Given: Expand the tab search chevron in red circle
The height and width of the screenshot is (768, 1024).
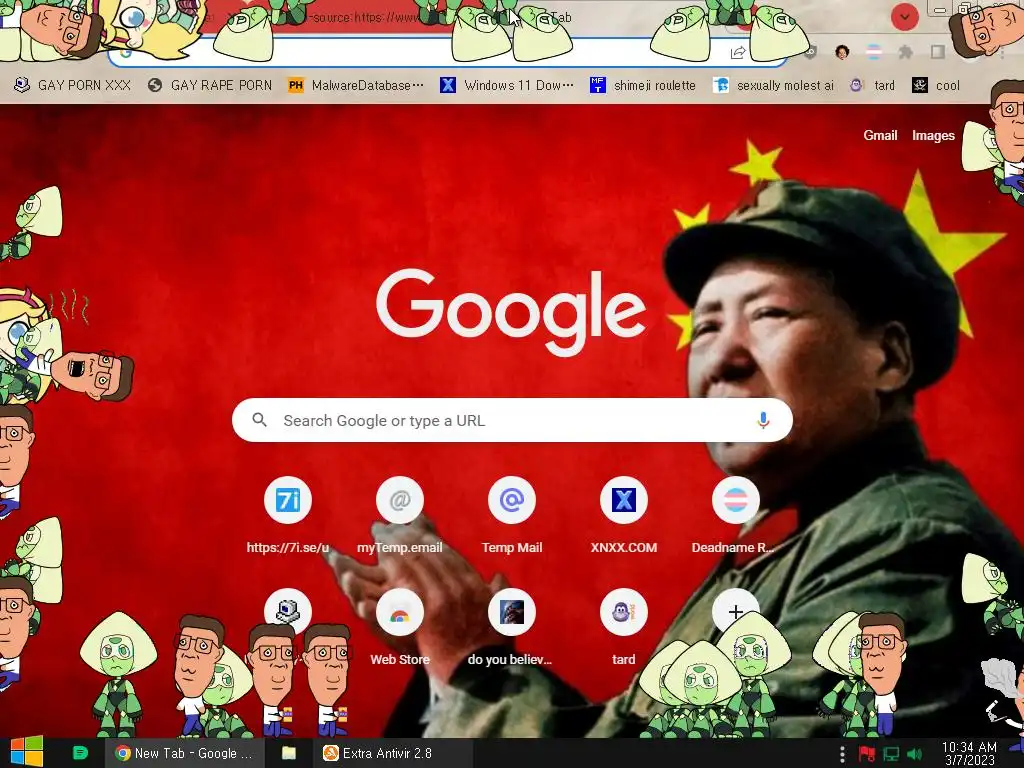Looking at the screenshot, I should click(904, 17).
